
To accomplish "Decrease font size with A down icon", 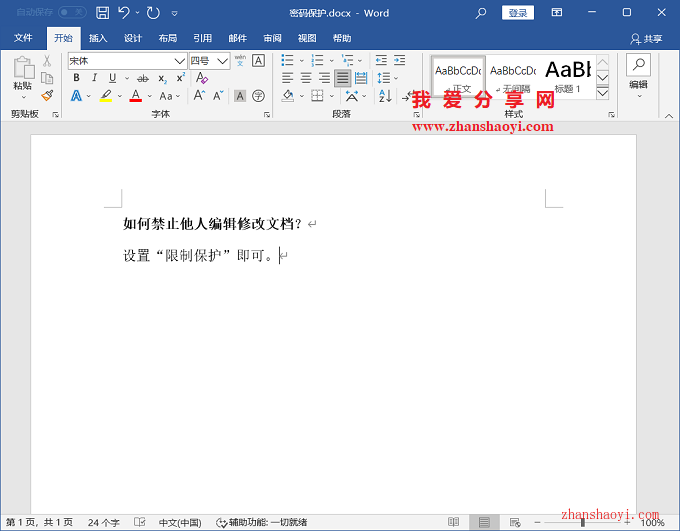I will pos(218,95).
